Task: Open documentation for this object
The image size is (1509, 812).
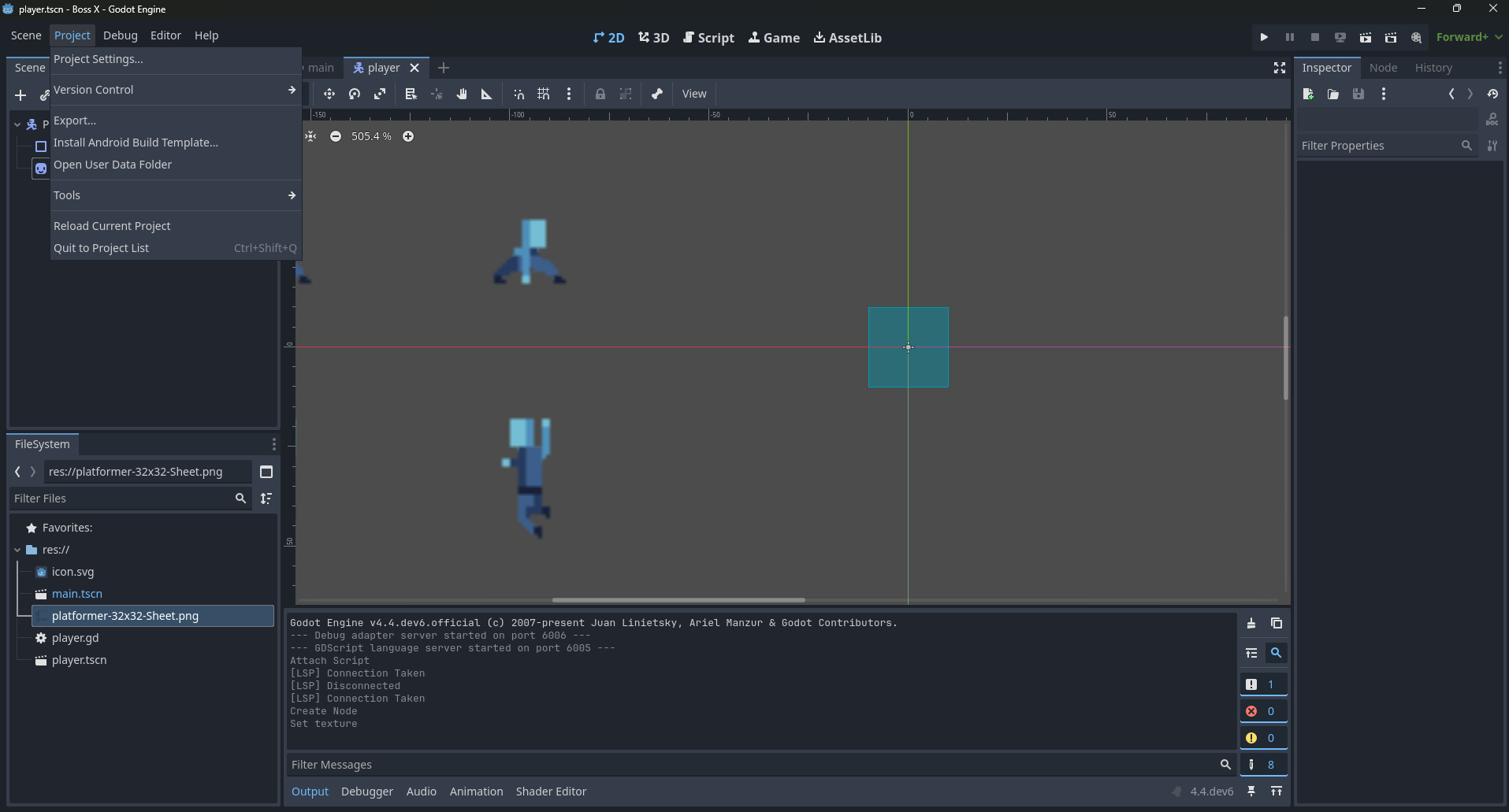Action: pyautogui.click(x=1492, y=120)
